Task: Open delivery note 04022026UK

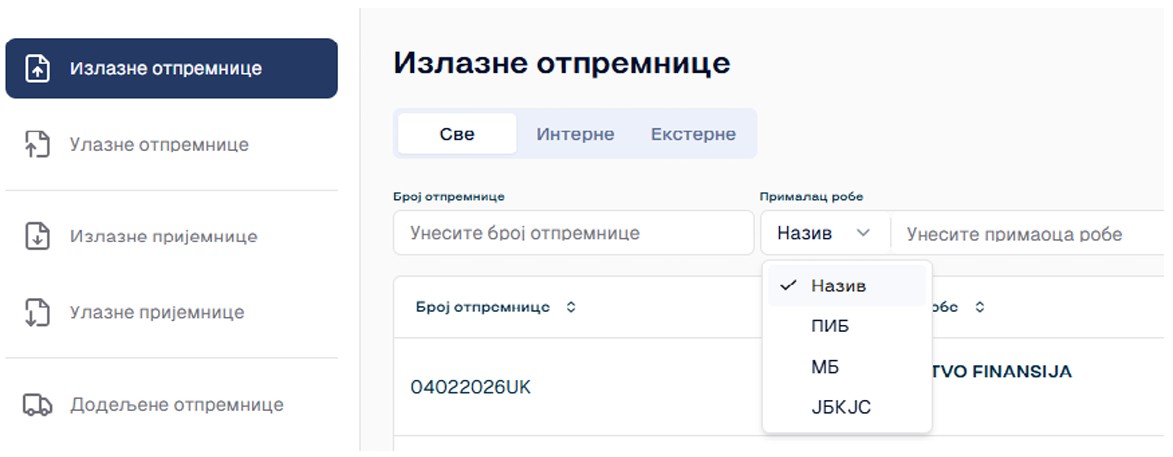Action: tap(470, 387)
